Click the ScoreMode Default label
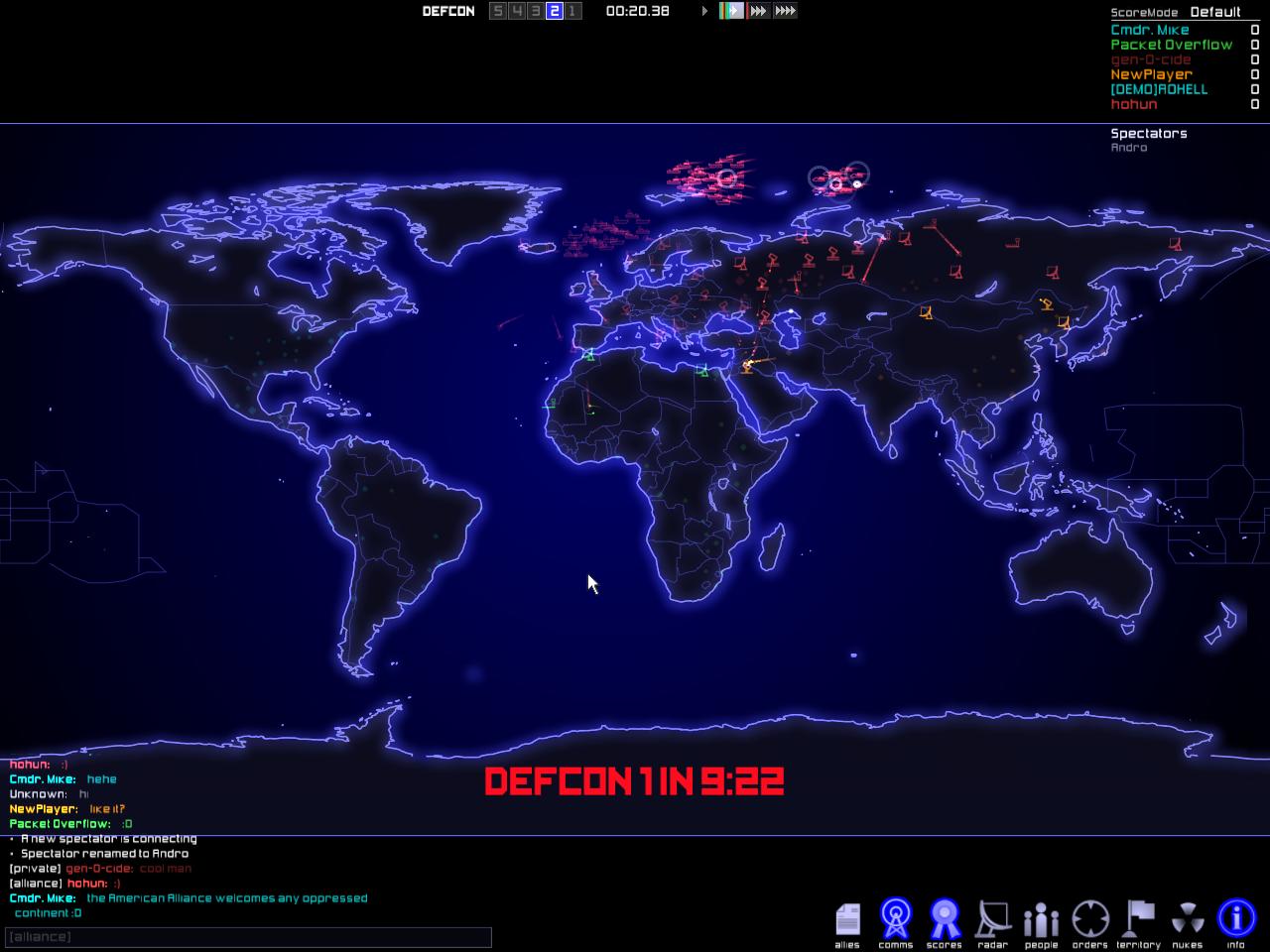The height and width of the screenshot is (952, 1270). pyautogui.click(x=1214, y=12)
